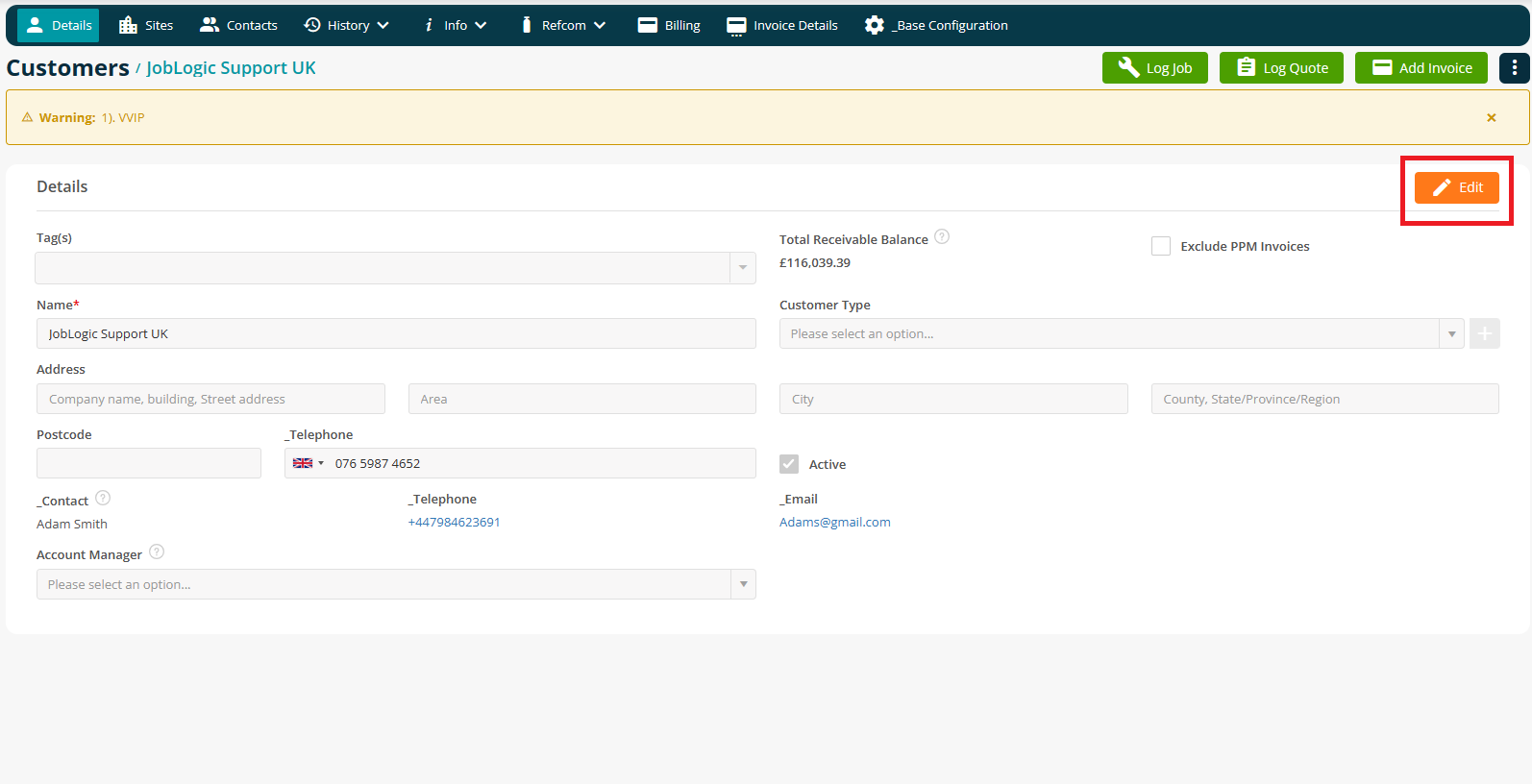The width and height of the screenshot is (1532, 784).
Task: Open _Base Configuration tab
Action: [936, 25]
